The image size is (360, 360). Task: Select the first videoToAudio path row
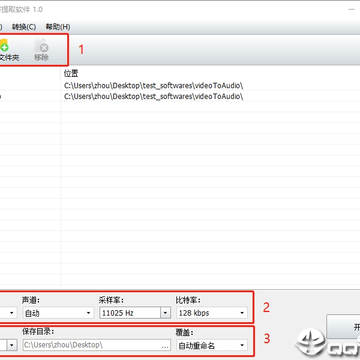tap(153, 86)
